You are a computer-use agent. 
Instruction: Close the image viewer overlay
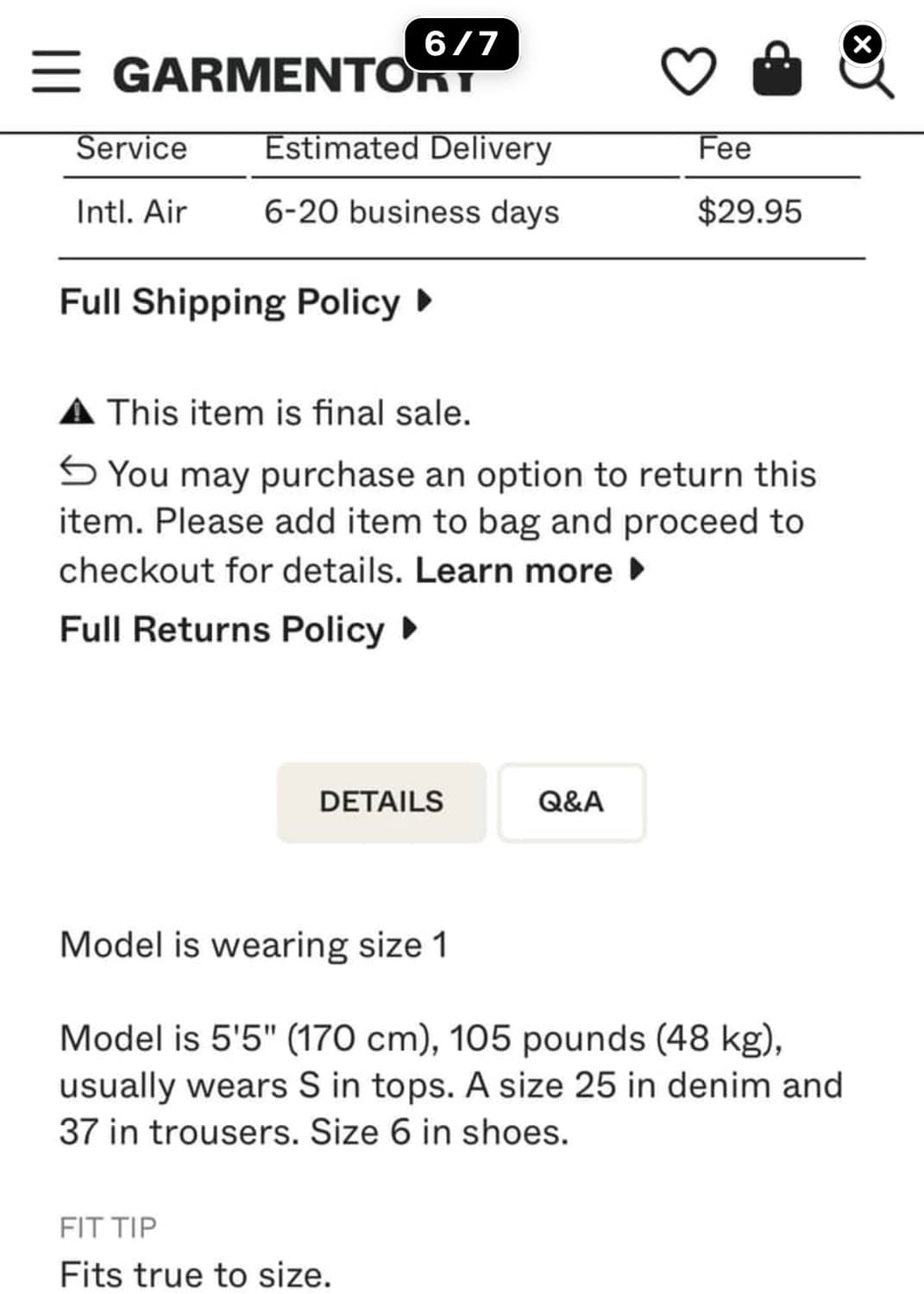862,44
